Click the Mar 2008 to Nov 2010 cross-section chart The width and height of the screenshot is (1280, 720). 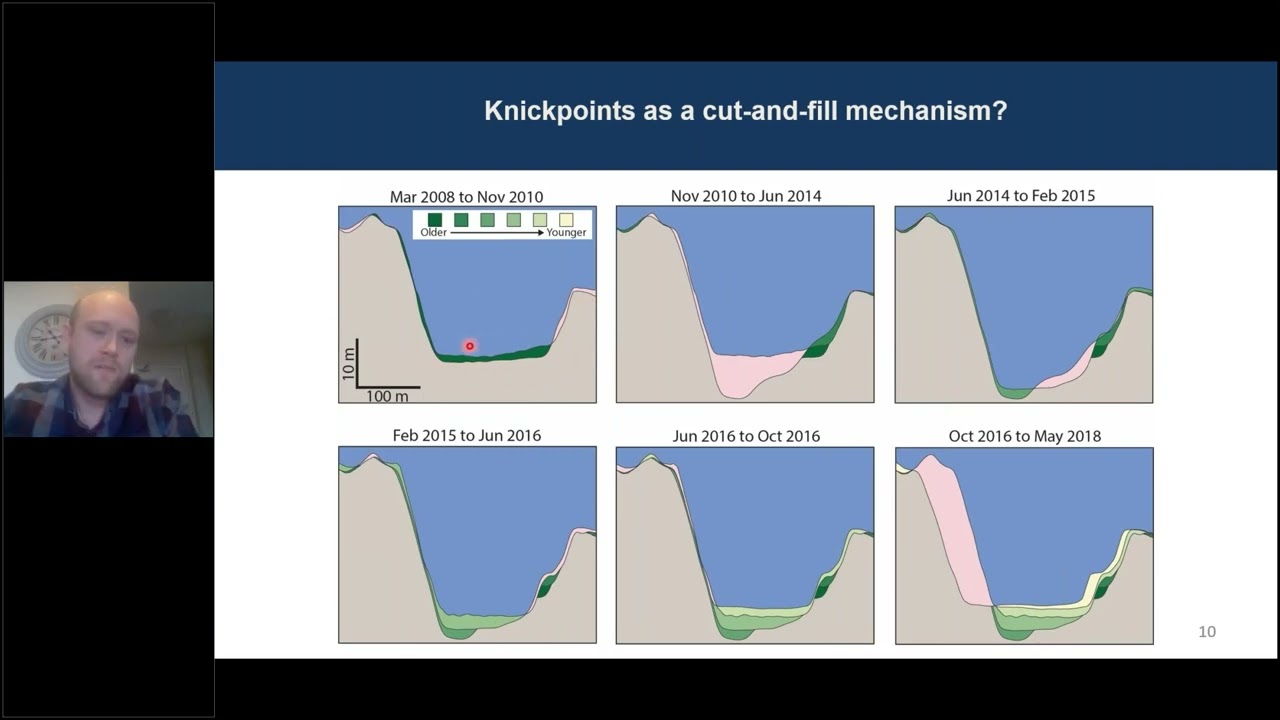pyautogui.click(x=467, y=304)
